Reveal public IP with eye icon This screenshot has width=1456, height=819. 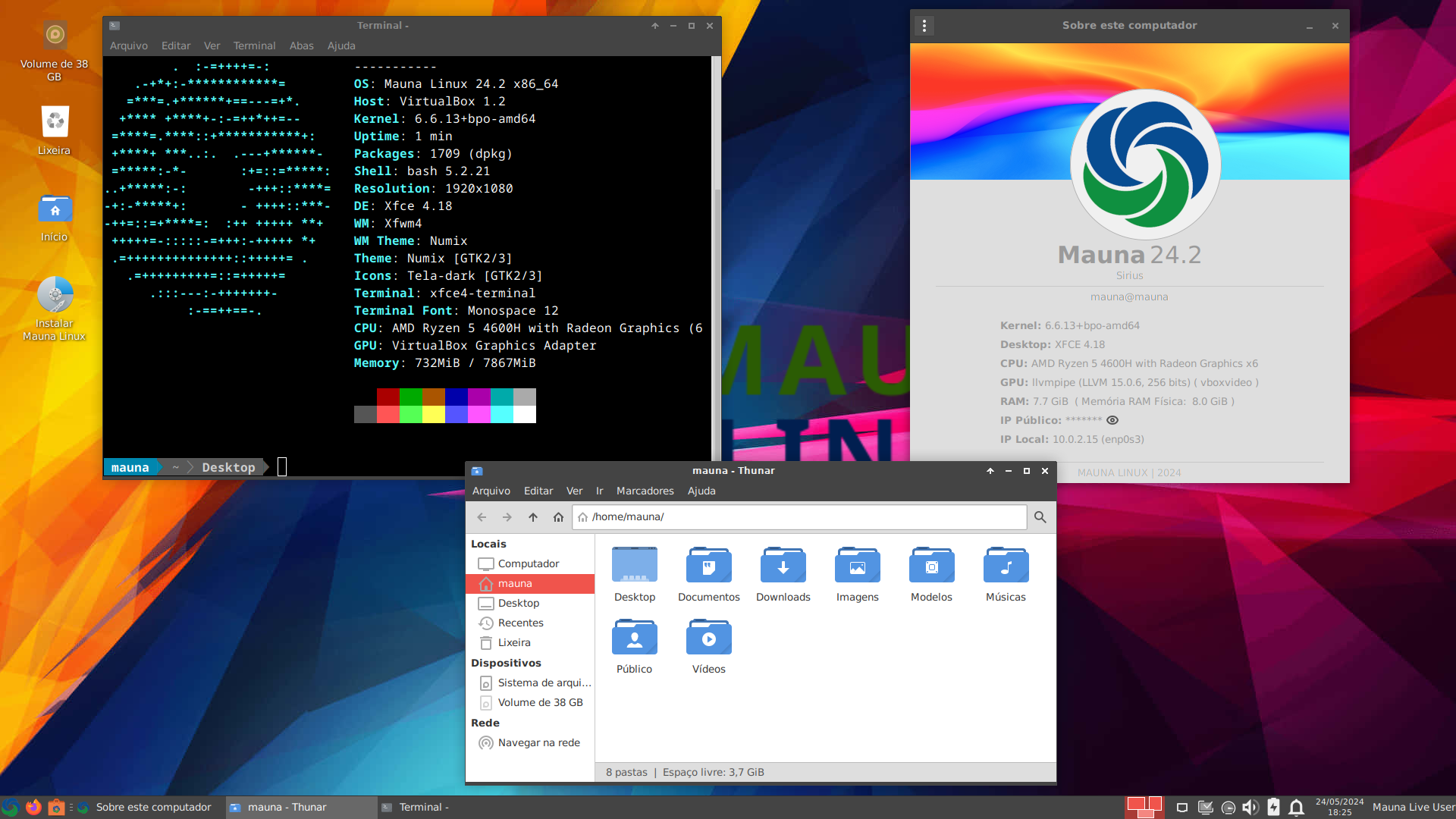[1112, 420]
